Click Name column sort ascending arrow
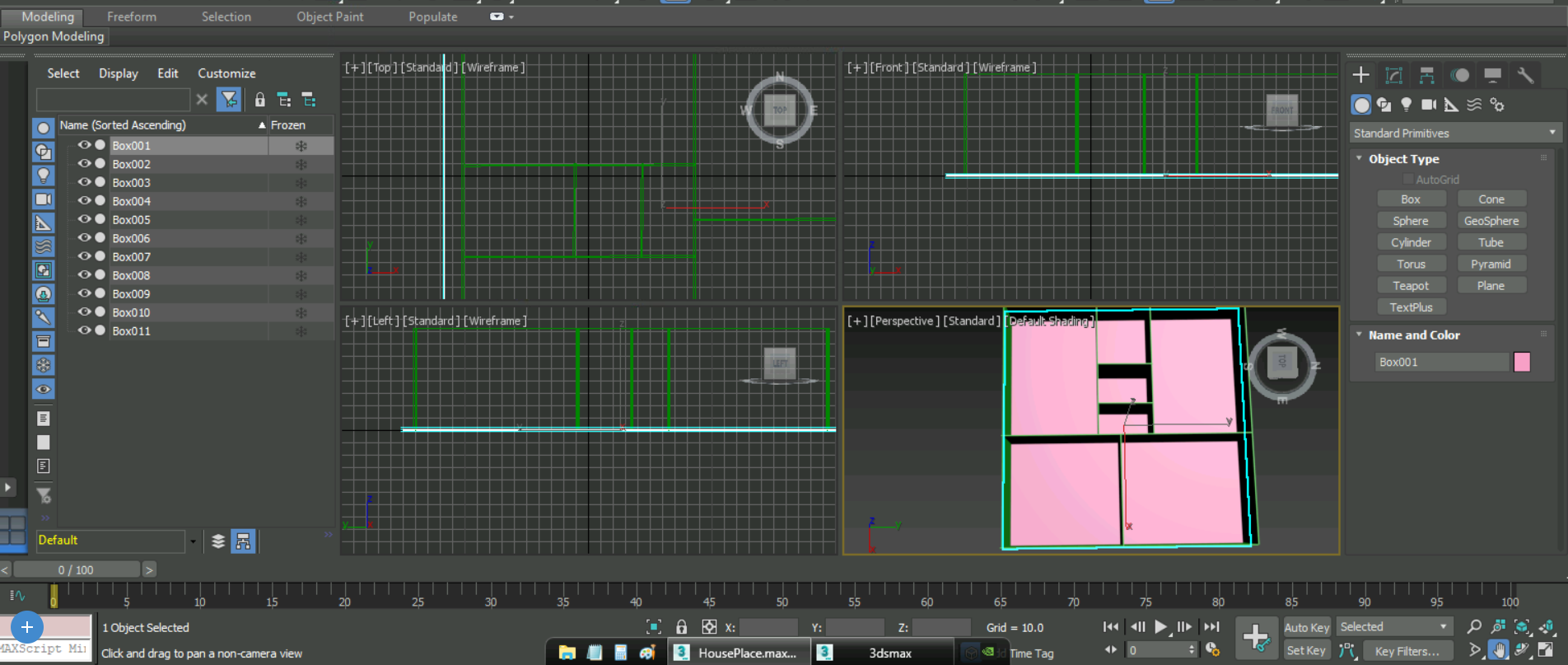 coord(262,125)
